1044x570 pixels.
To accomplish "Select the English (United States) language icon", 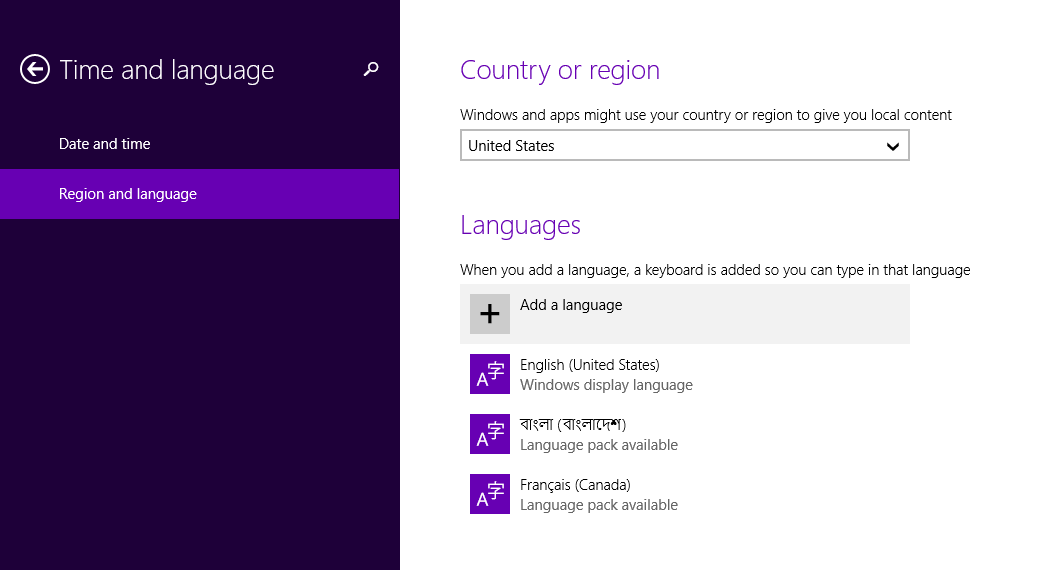I will pos(489,374).
